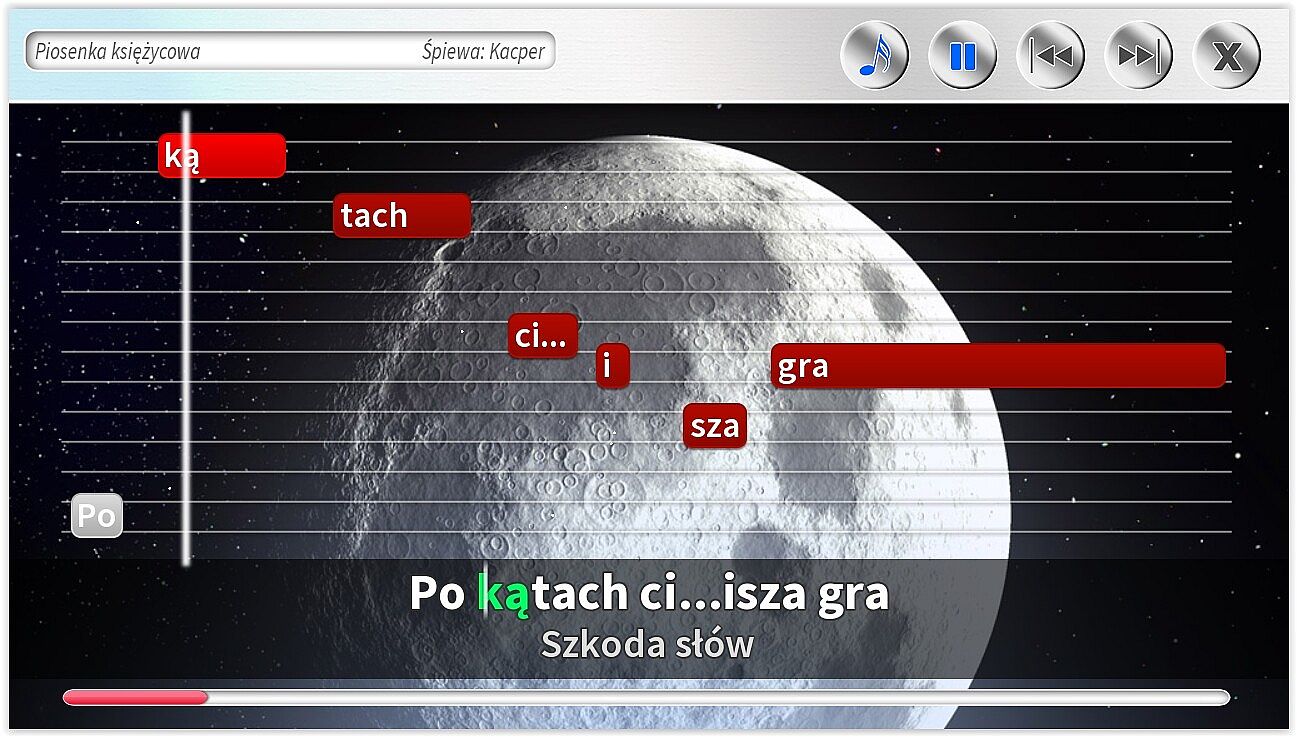Click the upcoming lyric "Szkoda słów"
1297x737 pixels.
pos(647,645)
